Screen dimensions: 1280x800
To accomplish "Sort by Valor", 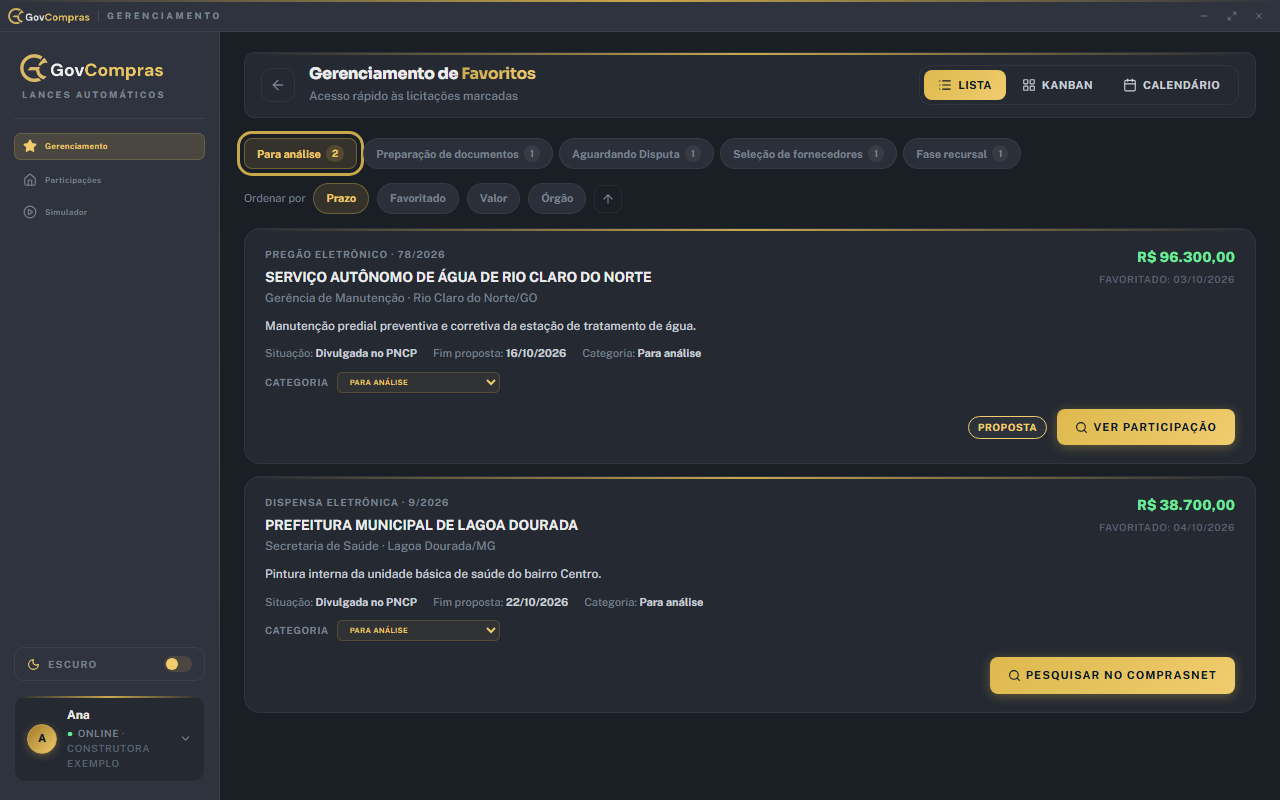I will point(493,198).
